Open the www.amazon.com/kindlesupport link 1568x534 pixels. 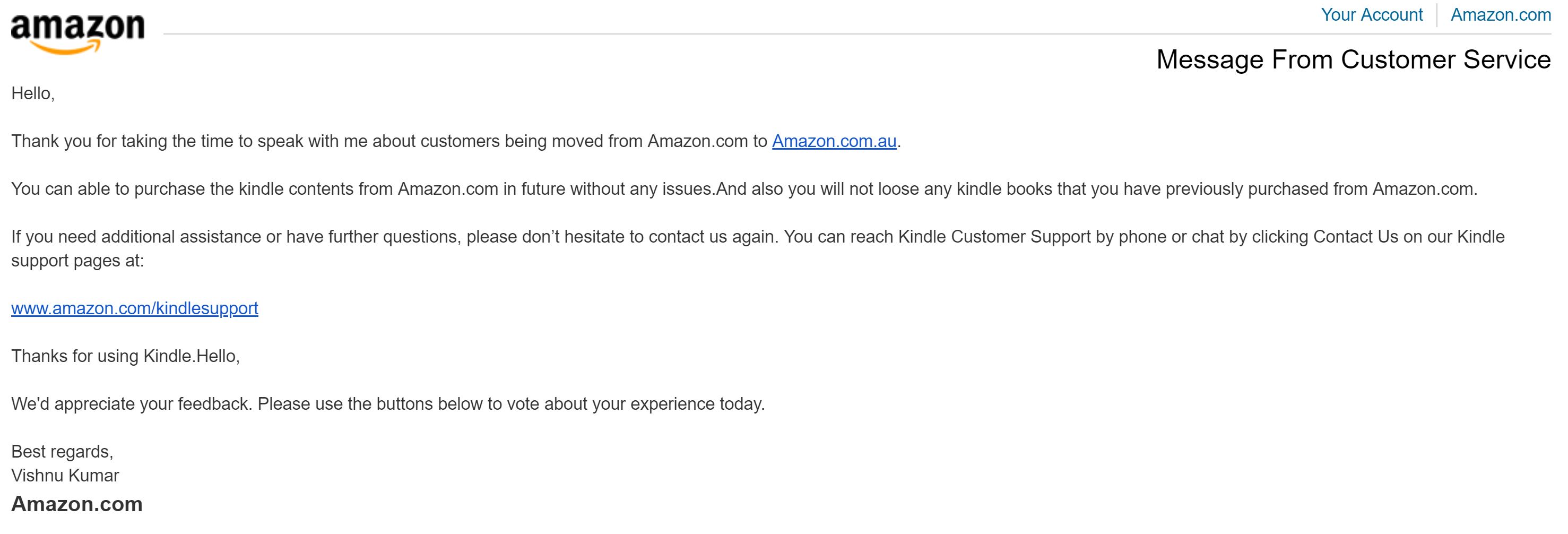click(x=135, y=308)
